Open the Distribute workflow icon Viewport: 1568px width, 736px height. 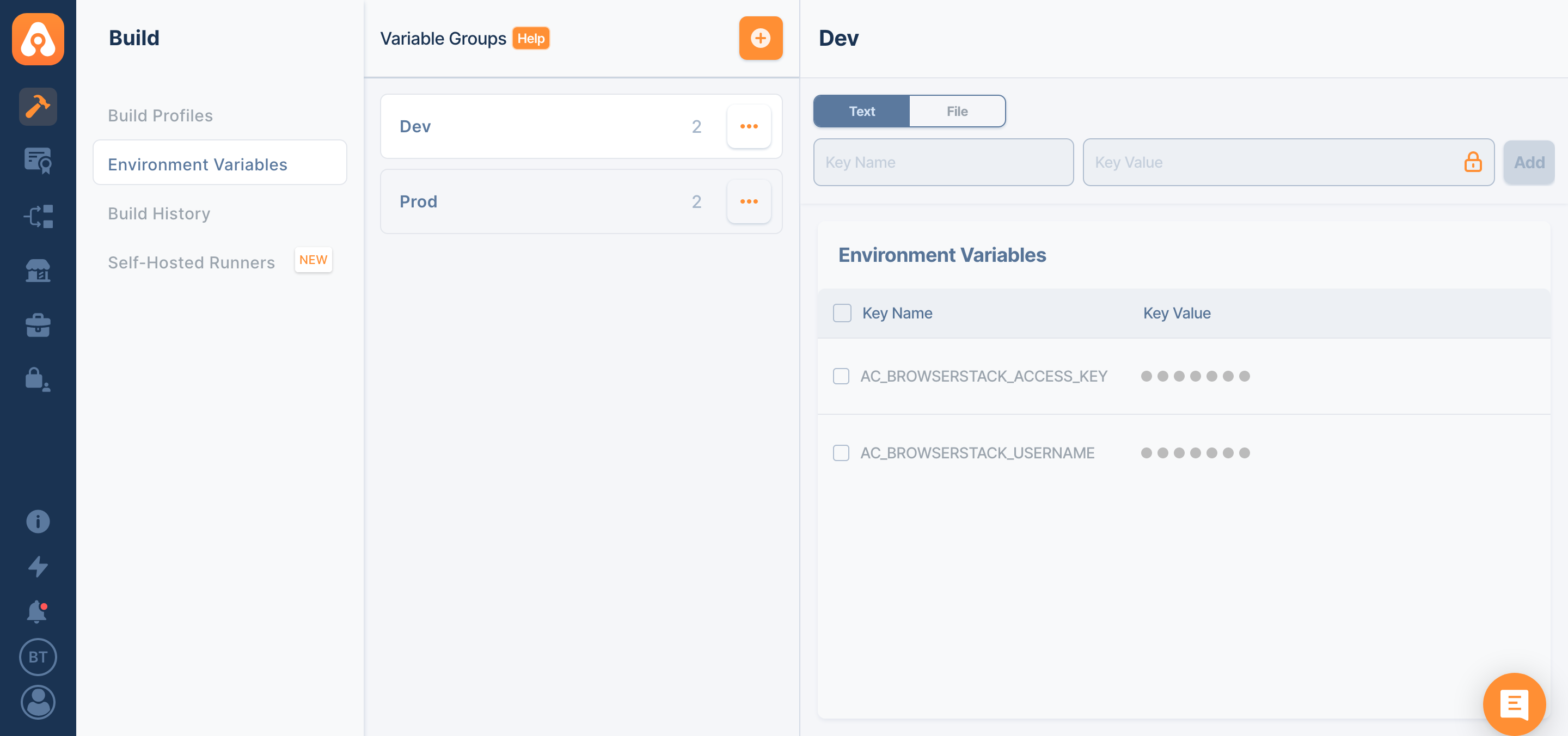[x=38, y=216]
